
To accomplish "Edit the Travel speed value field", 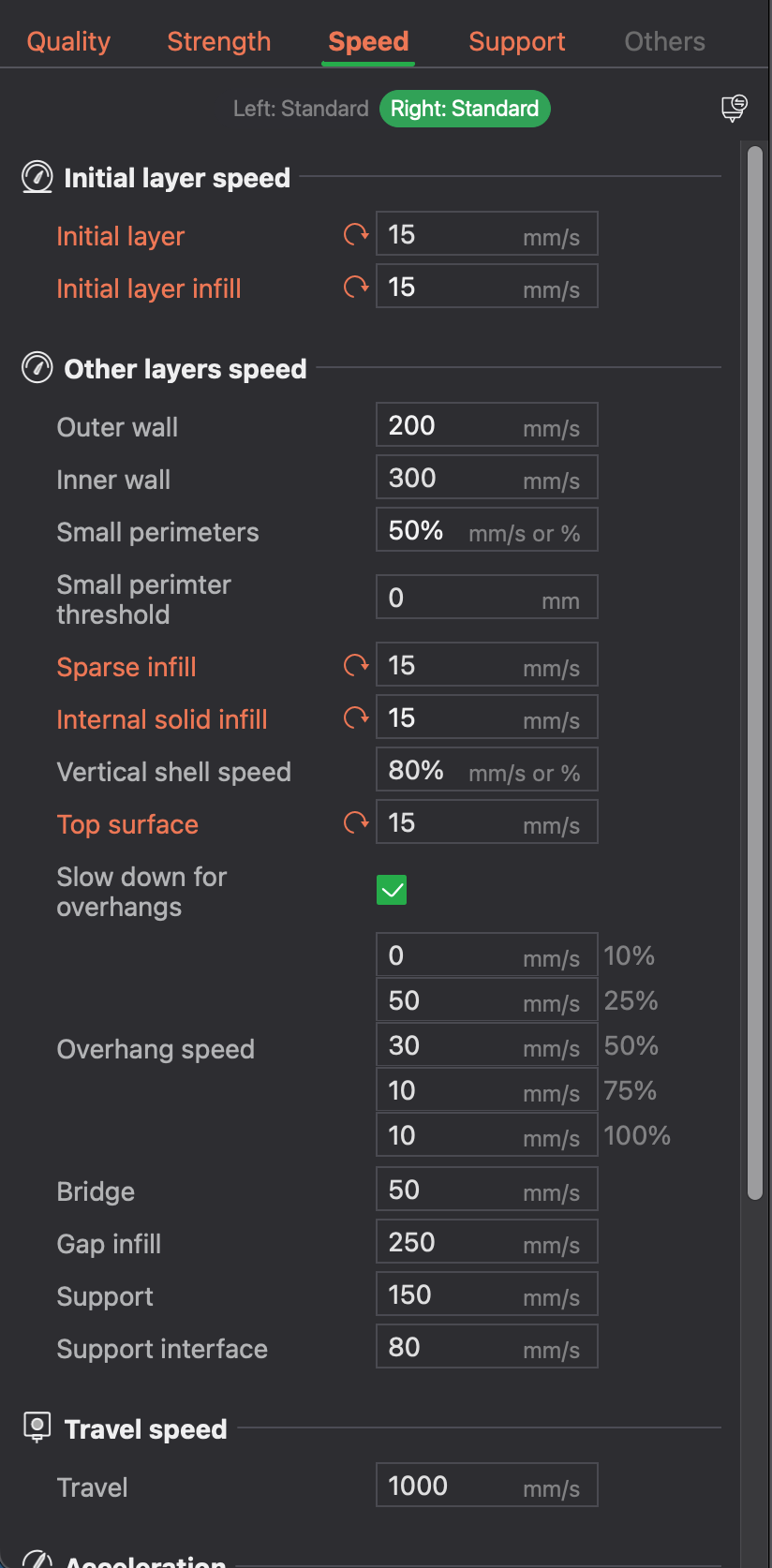I will (x=487, y=1486).
